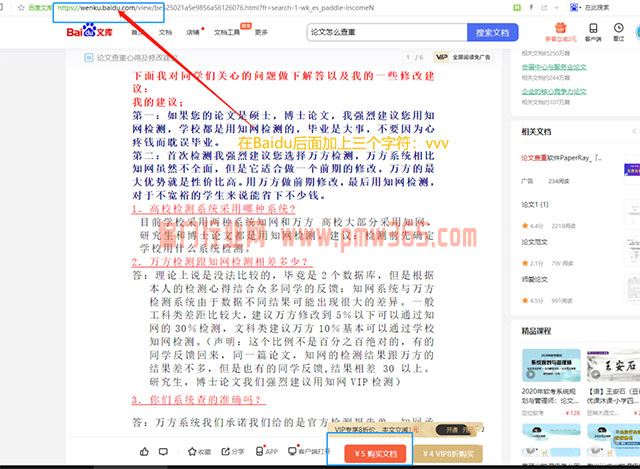Click the ¥128 course price
This screenshot has height=469, width=640.
[573, 413]
